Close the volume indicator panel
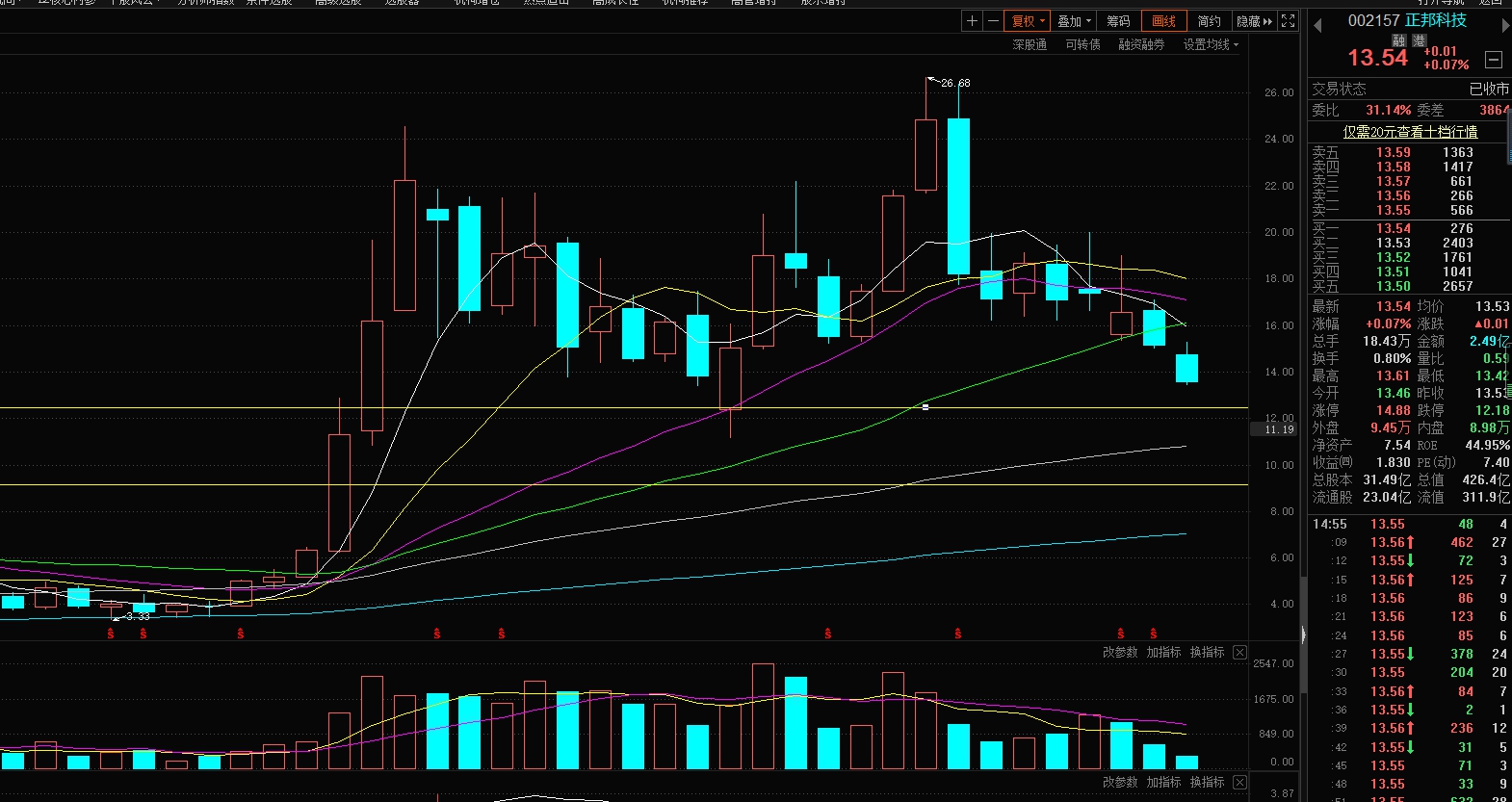Image resolution: width=1512 pixels, height=802 pixels. (1240, 653)
